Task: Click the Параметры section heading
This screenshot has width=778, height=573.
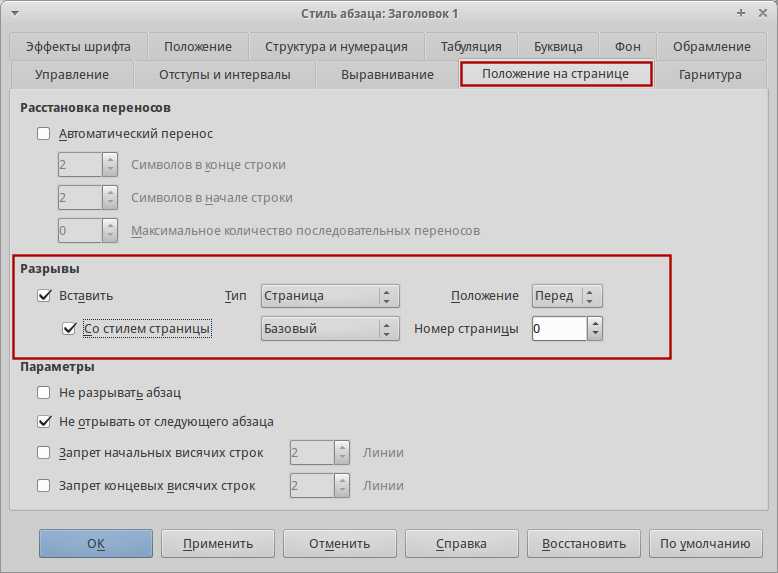Action: coord(57,367)
